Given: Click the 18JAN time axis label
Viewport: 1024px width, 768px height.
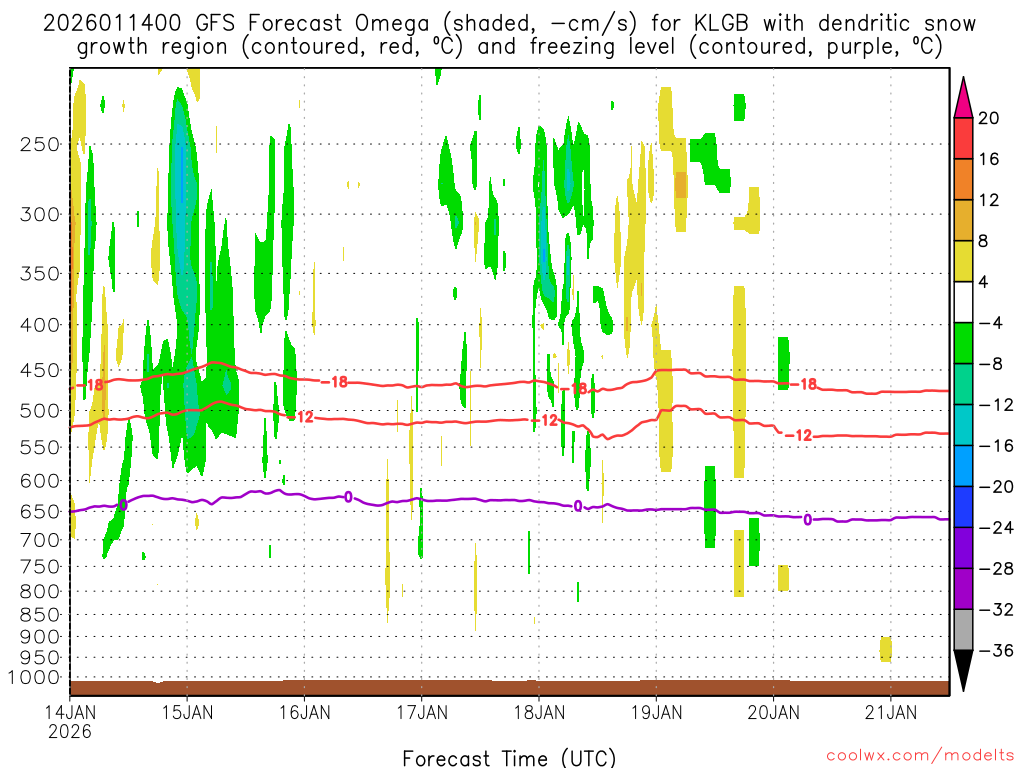Looking at the screenshot, I should pos(539,712).
